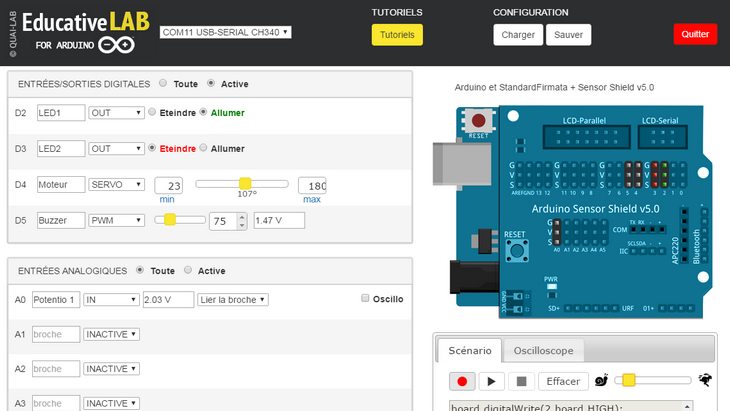Image resolution: width=730 pixels, height=411 pixels.
Task: Stop the scenario playback
Action: pos(521,381)
